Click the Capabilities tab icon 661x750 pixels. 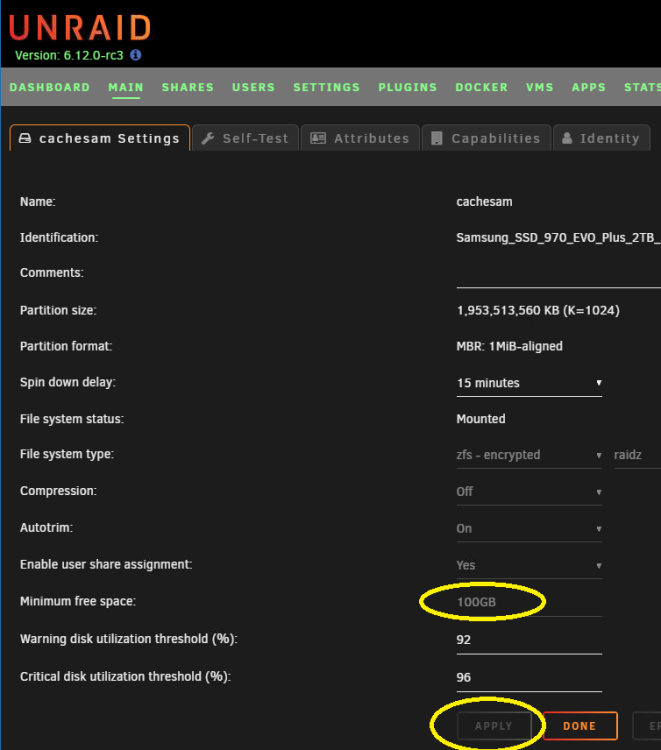click(437, 139)
